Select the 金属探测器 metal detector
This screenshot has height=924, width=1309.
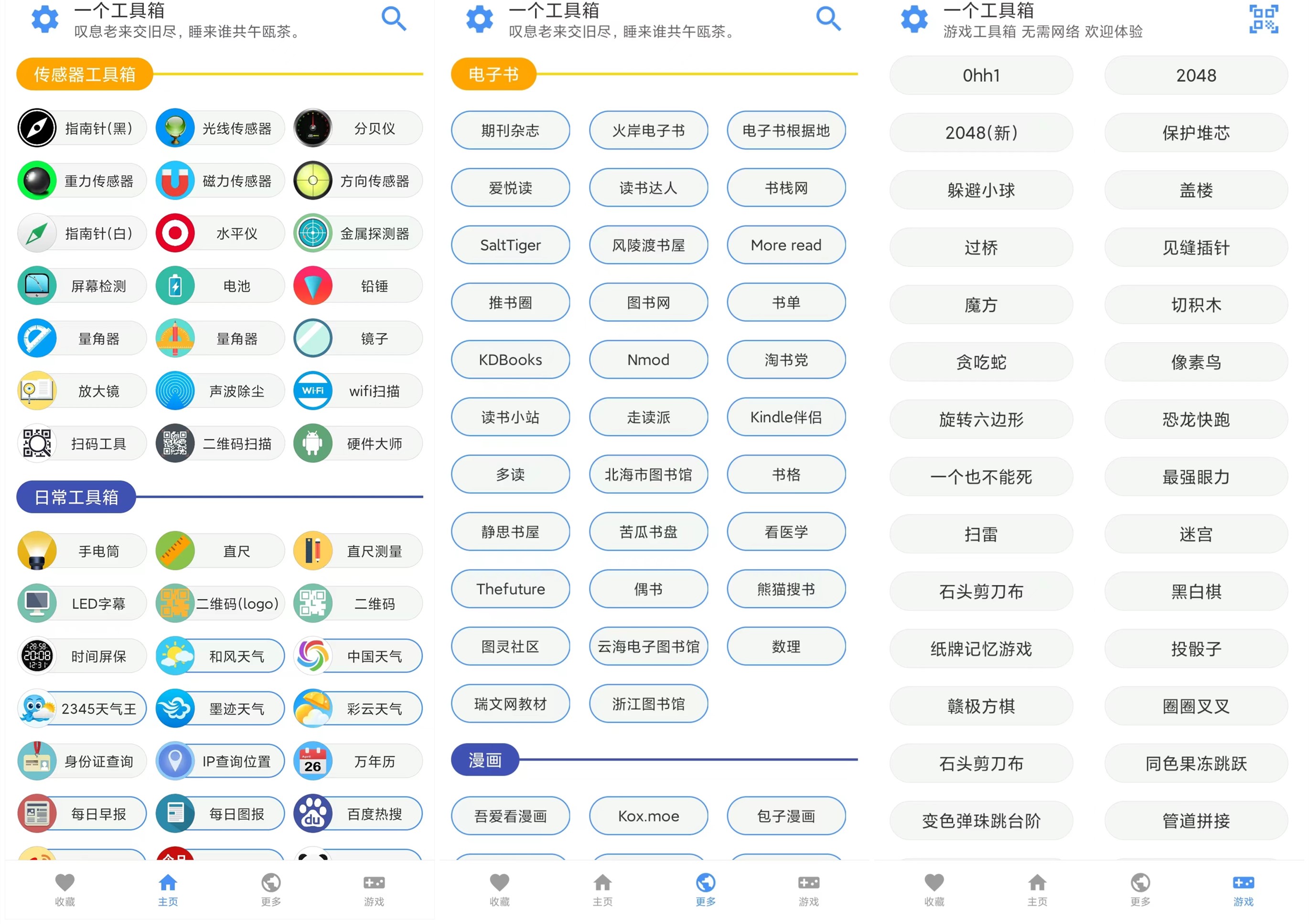357,233
